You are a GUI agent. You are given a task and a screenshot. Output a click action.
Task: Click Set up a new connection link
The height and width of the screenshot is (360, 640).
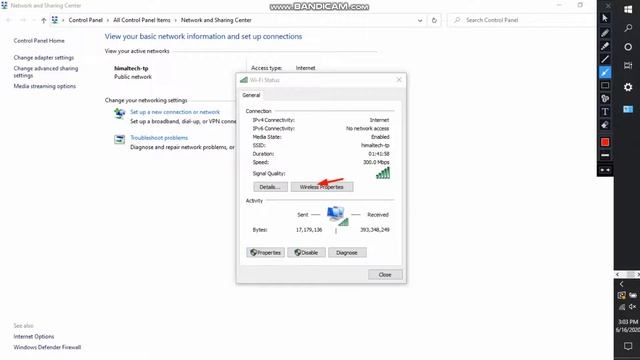click(175, 112)
